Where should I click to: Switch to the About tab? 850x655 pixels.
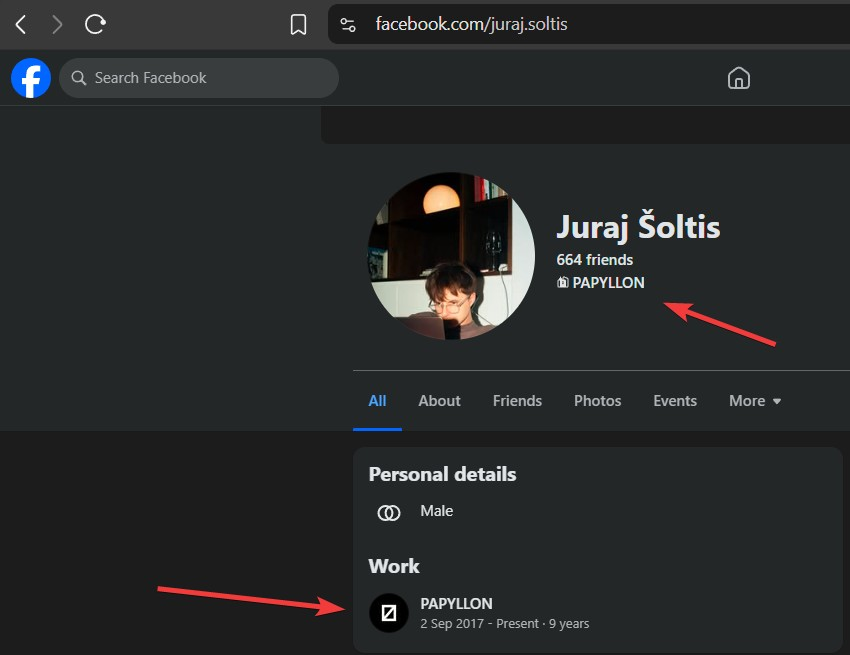tap(439, 401)
